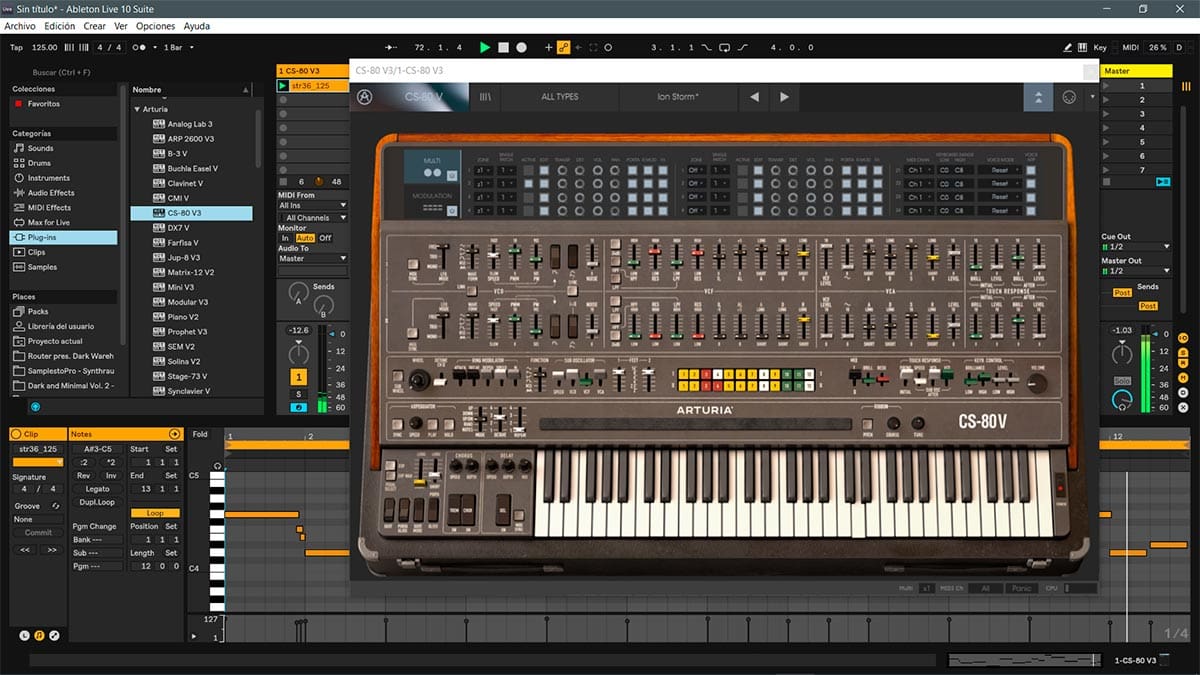The width and height of the screenshot is (1200, 675).
Task: Toggle Fold in the MIDI editor
Action: (x=200, y=434)
